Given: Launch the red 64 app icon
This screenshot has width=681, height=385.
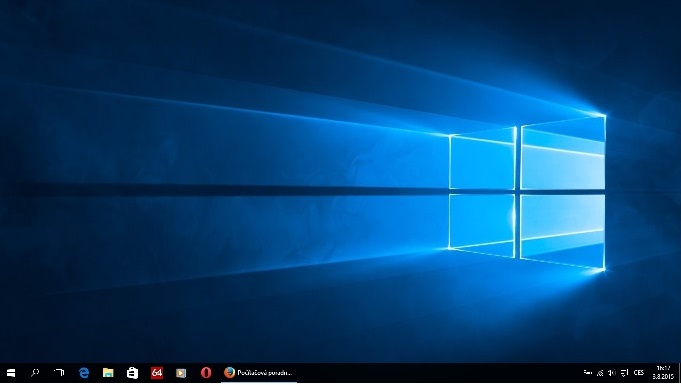Looking at the screenshot, I should click(157, 373).
